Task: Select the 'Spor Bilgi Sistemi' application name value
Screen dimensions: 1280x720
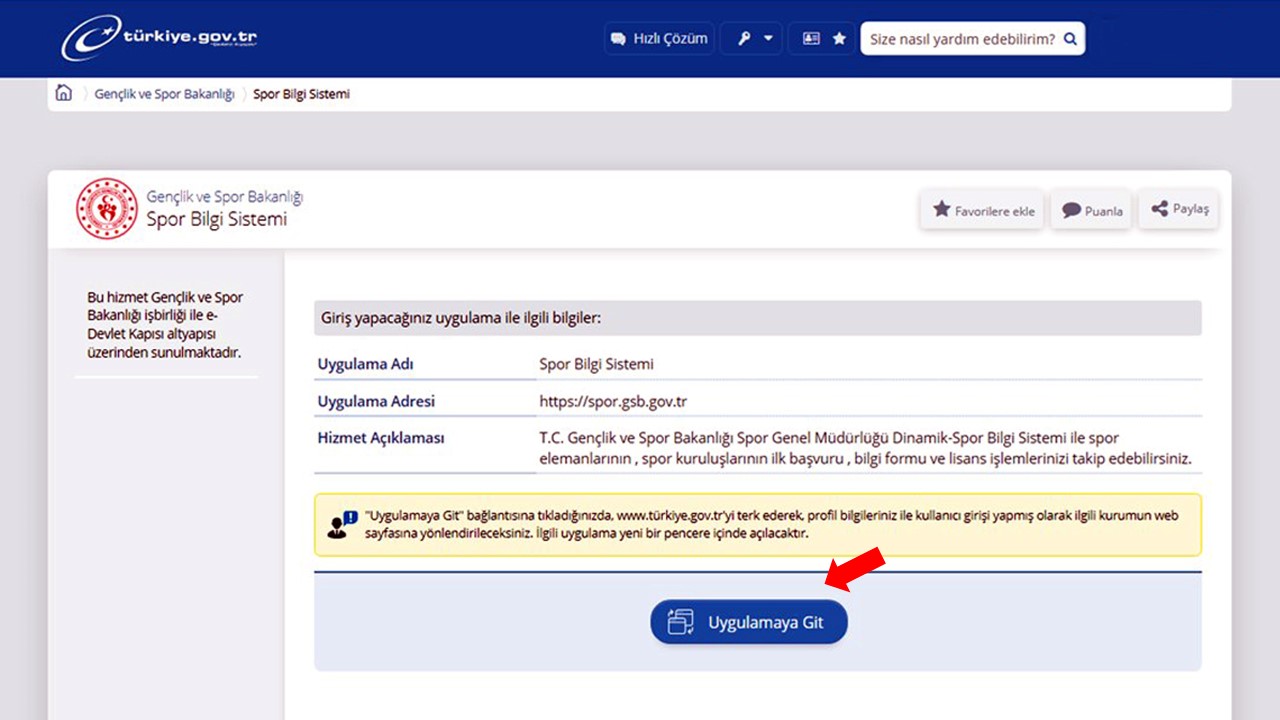Action: 596,364
